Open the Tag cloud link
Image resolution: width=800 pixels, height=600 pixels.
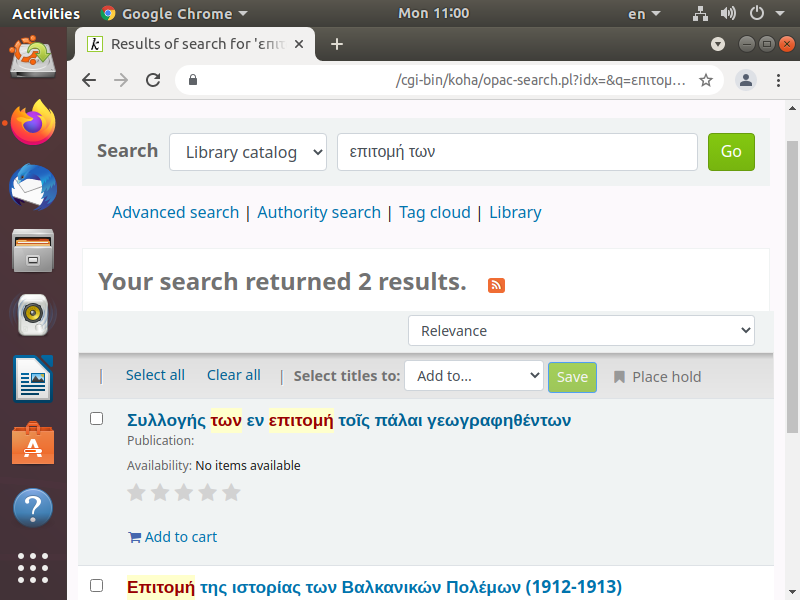click(434, 212)
